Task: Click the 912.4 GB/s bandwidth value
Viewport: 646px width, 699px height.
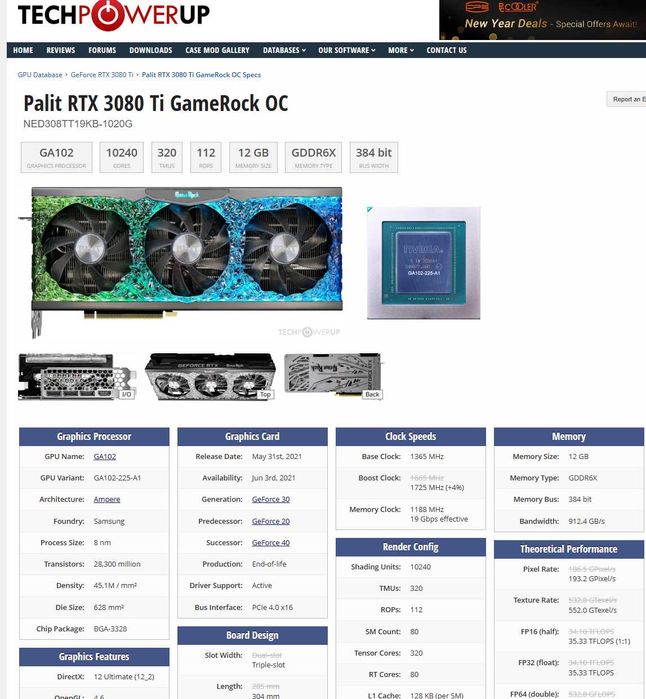Action: coord(587,521)
